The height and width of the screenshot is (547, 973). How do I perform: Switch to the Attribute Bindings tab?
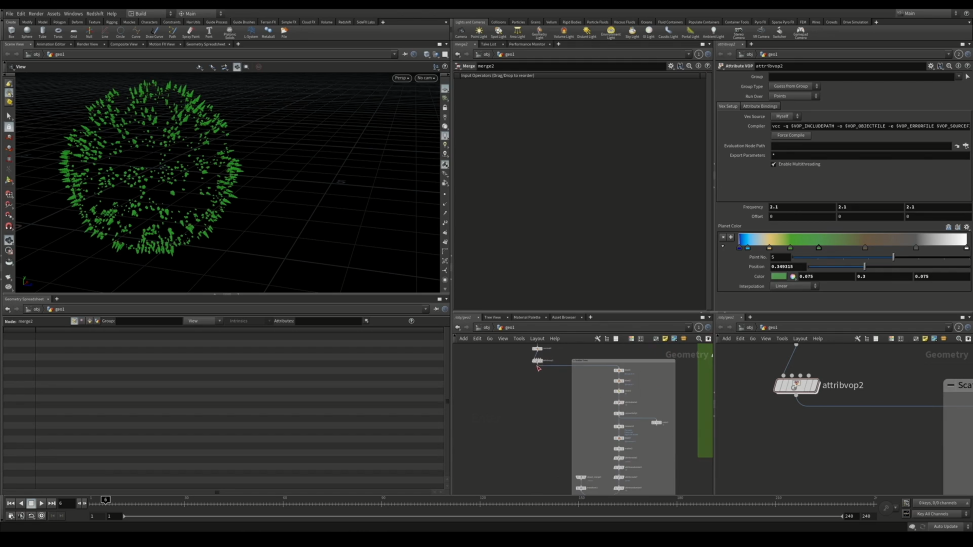pos(760,106)
